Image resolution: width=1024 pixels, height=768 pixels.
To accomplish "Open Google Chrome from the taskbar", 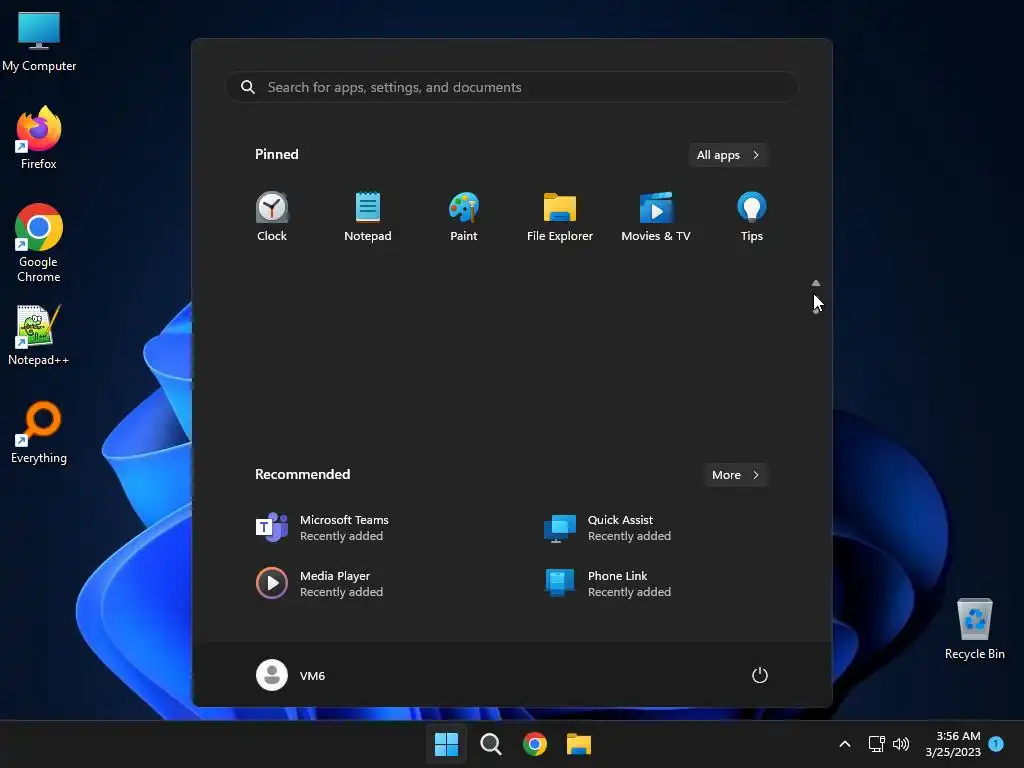I will (535, 744).
